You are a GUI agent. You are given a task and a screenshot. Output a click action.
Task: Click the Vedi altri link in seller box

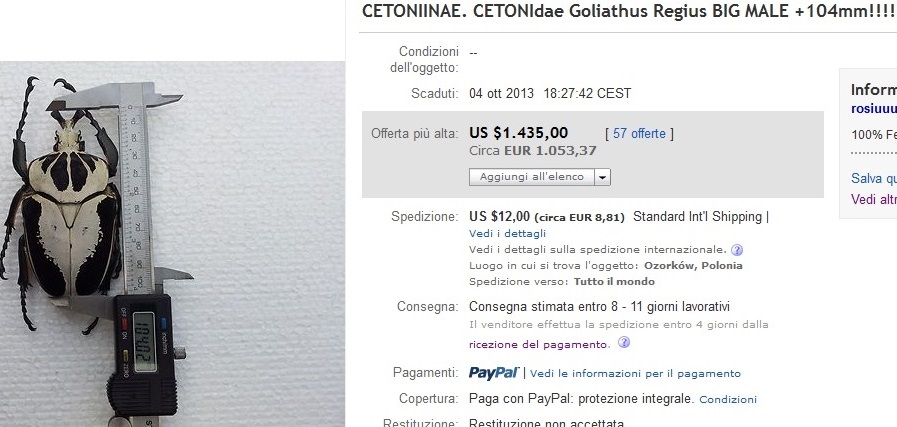[873, 199]
